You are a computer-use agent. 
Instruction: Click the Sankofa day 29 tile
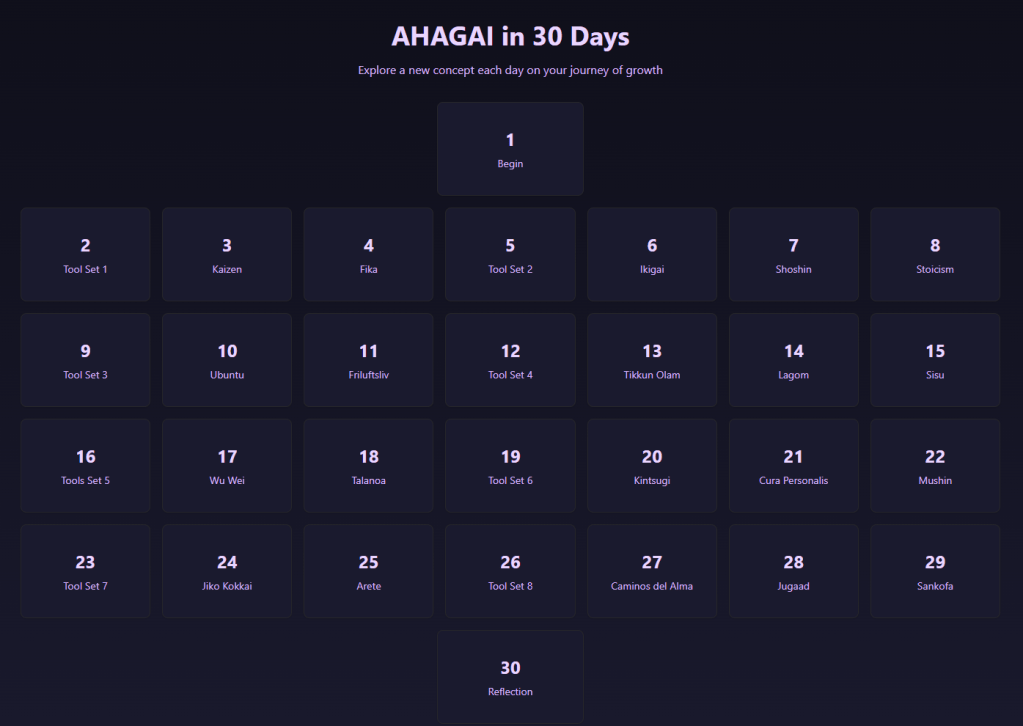(x=935, y=572)
